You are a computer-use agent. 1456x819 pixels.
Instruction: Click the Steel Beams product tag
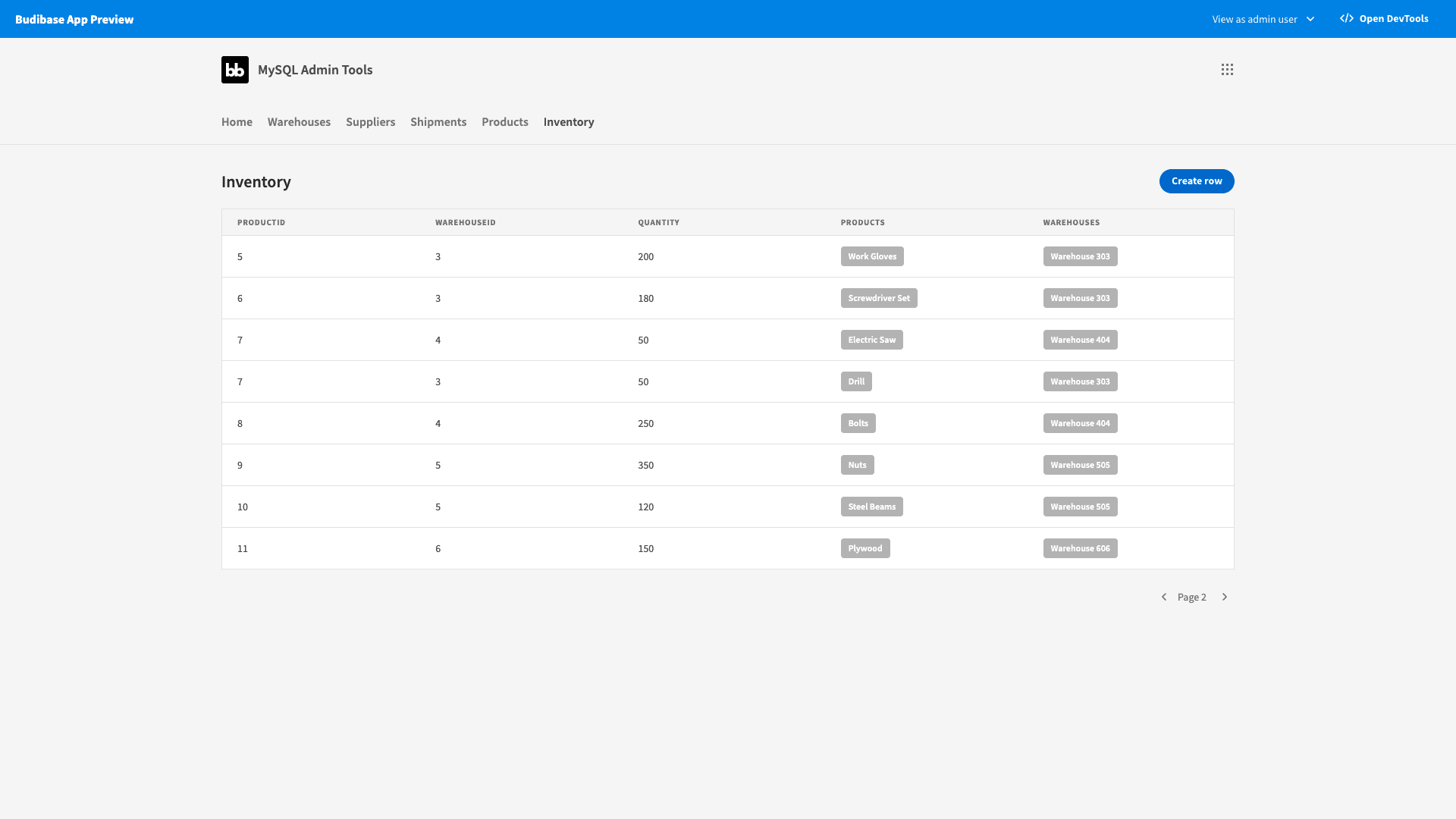(872, 507)
